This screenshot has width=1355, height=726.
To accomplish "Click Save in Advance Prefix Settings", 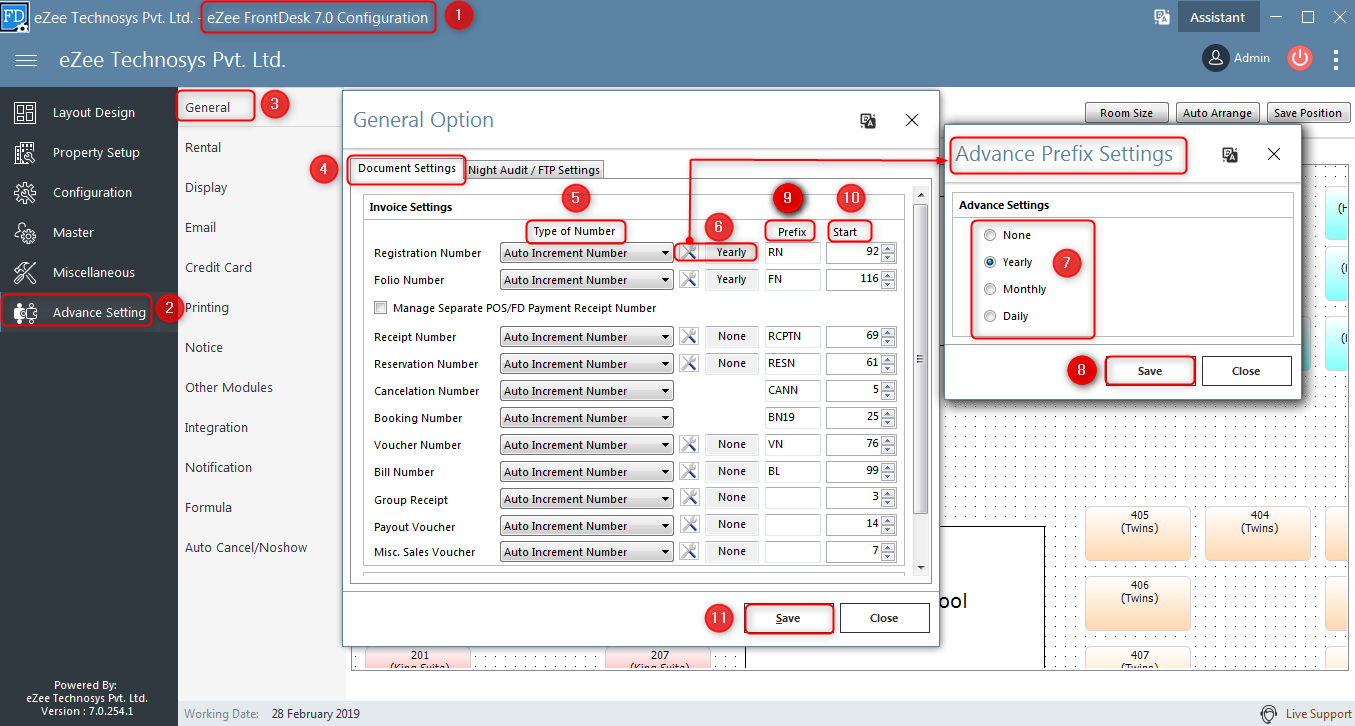I will tap(1150, 371).
